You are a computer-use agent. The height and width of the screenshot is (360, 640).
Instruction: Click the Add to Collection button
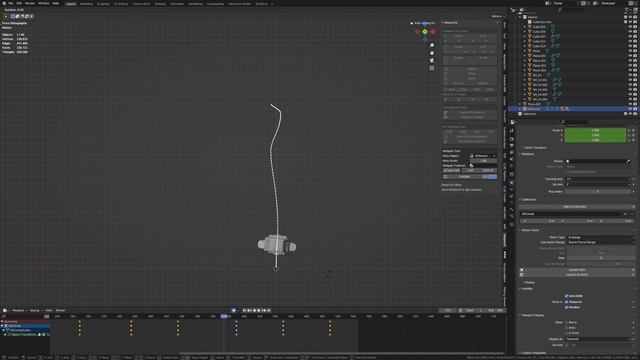pos(574,207)
